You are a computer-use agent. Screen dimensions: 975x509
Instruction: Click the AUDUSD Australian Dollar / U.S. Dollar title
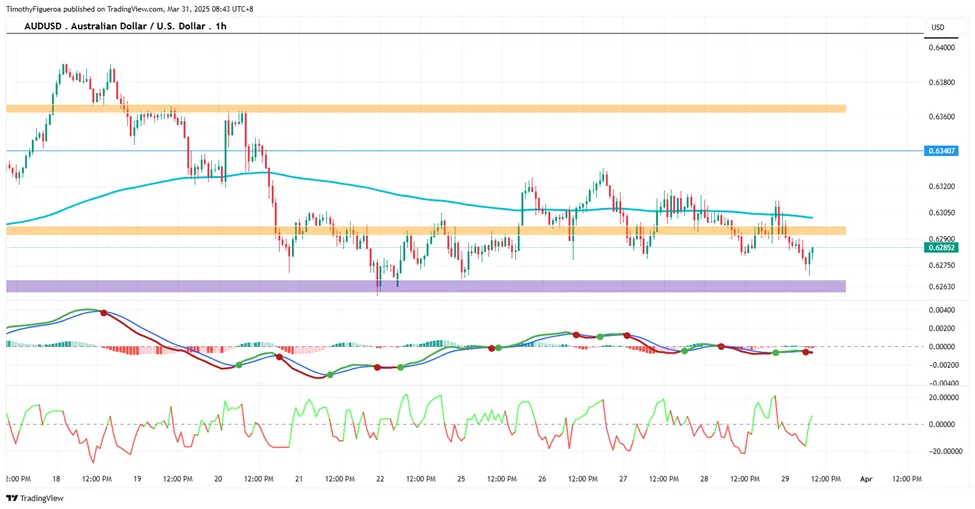pyautogui.click(x=125, y=26)
